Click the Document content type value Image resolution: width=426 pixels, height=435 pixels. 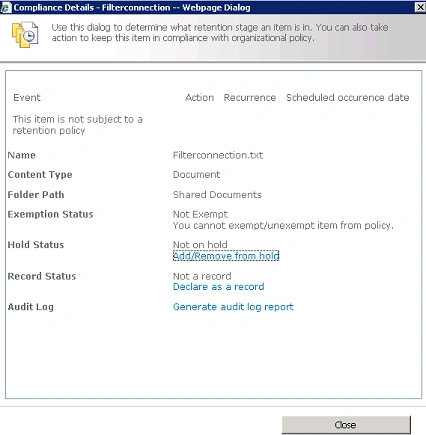click(x=196, y=174)
